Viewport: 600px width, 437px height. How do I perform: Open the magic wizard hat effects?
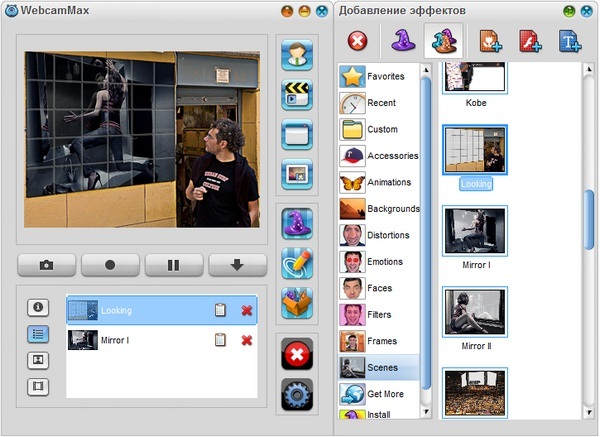[297, 221]
